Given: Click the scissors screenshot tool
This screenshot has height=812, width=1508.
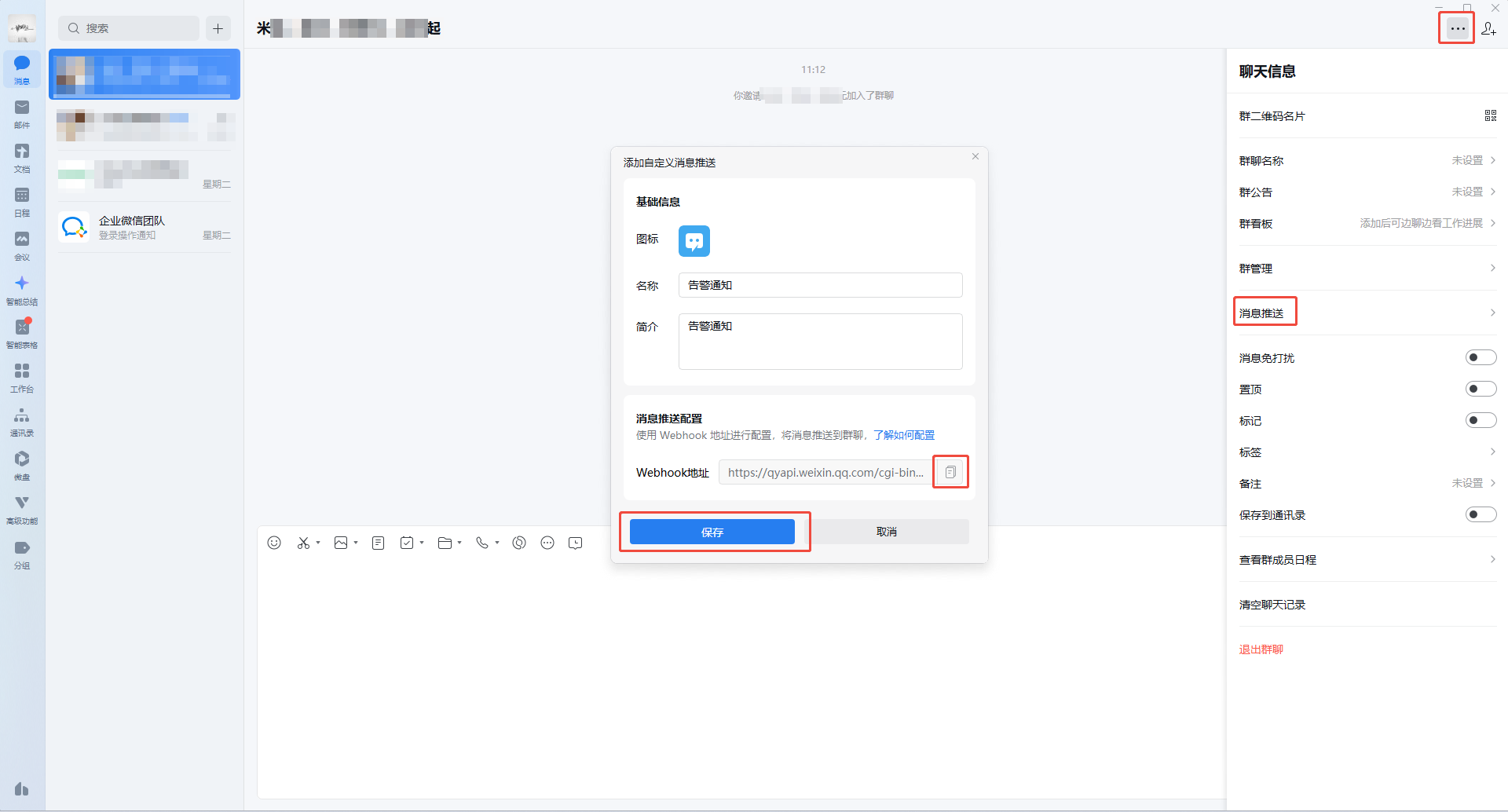Looking at the screenshot, I should pyautogui.click(x=303, y=543).
